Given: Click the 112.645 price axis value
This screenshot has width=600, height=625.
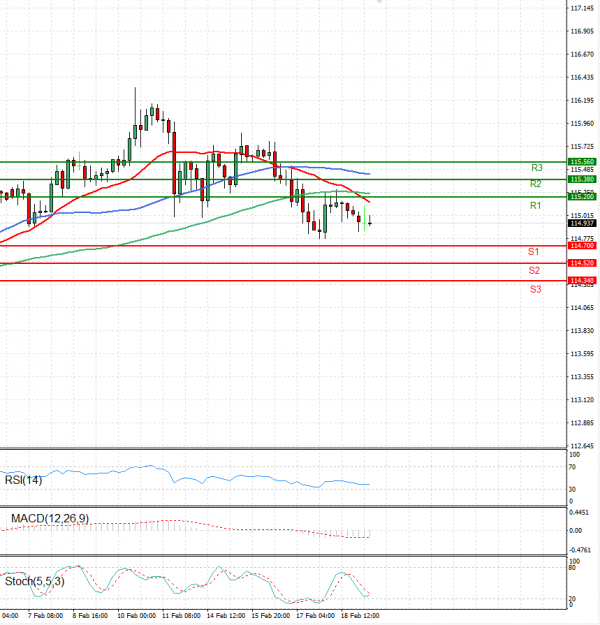Looking at the screenshot, I should 582,446.
